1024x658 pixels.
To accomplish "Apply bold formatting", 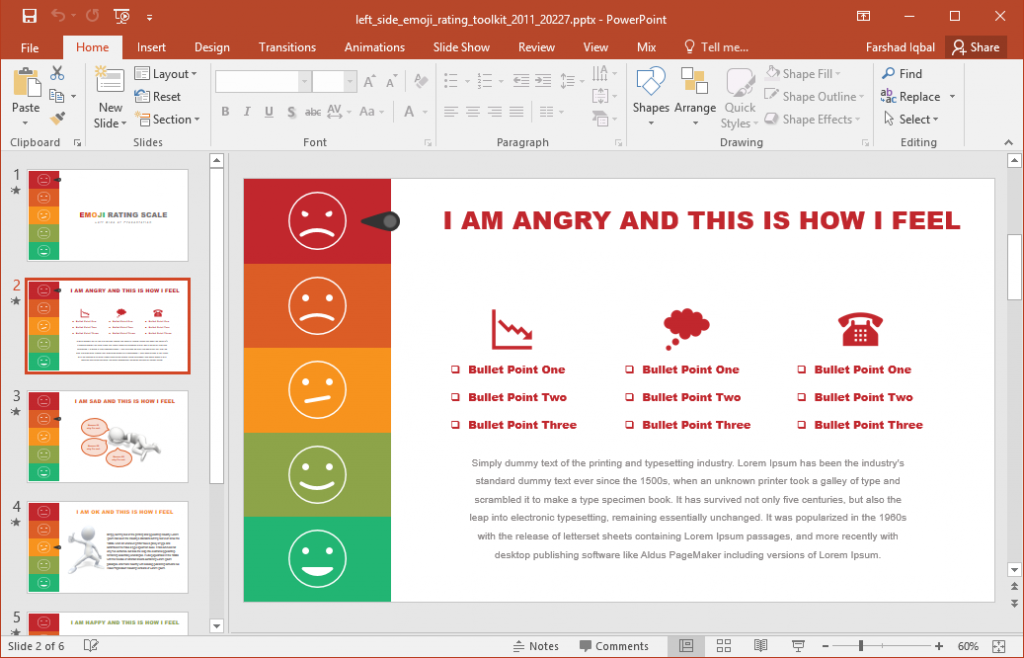I will pyautogui.click(x=225, y=111).
